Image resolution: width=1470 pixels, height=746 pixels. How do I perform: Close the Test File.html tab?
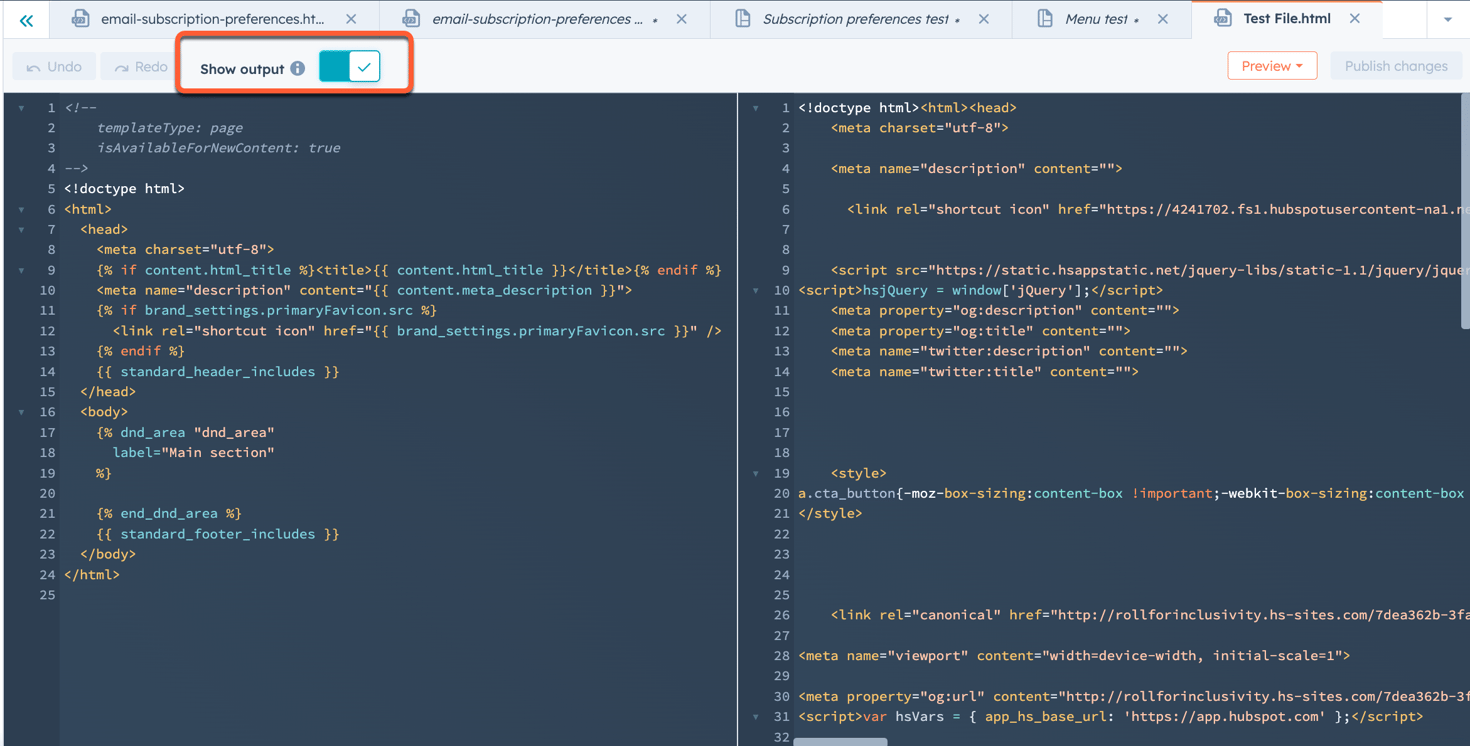coord(1355,17)
